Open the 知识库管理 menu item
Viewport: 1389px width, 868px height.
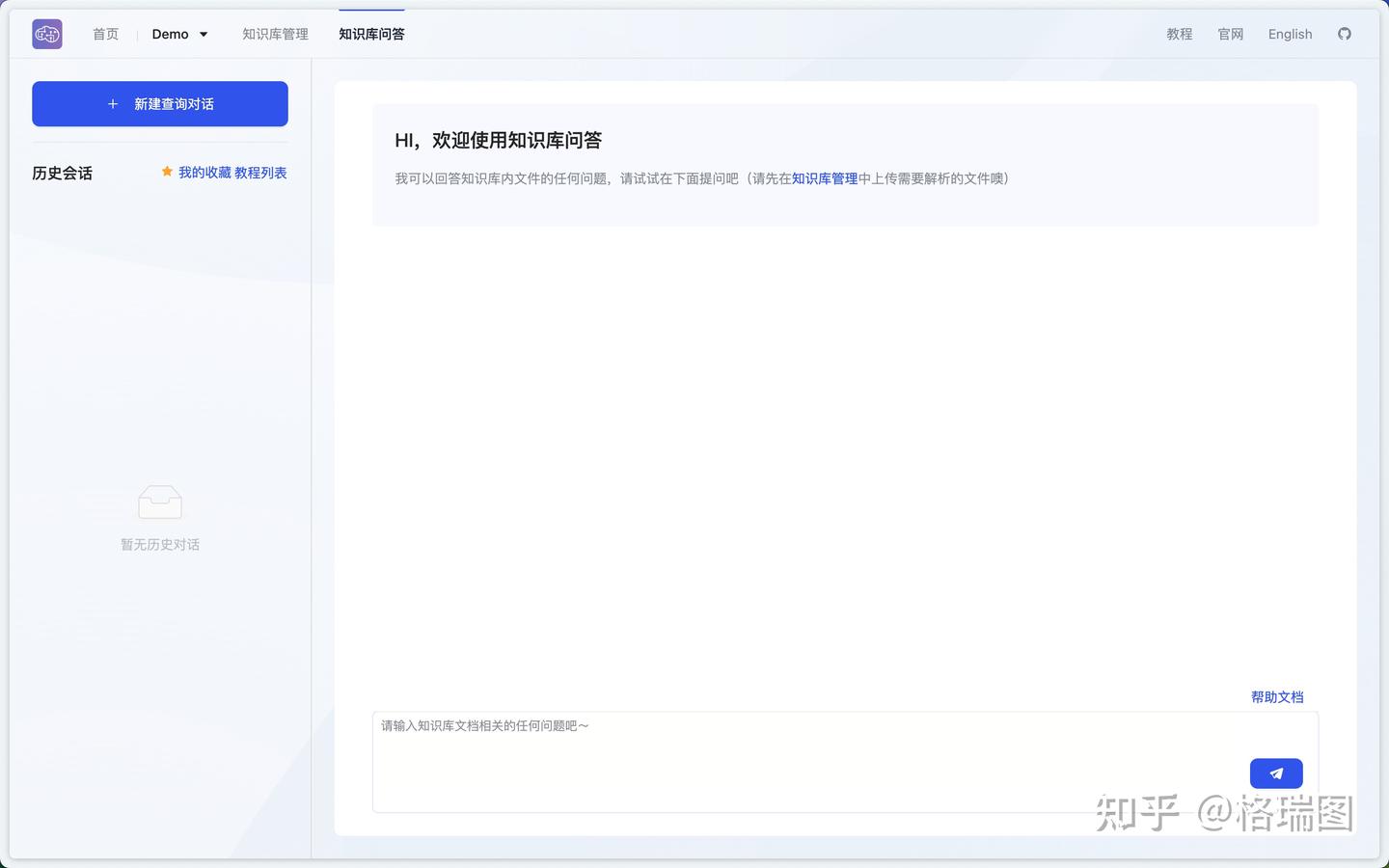point(274,34)
